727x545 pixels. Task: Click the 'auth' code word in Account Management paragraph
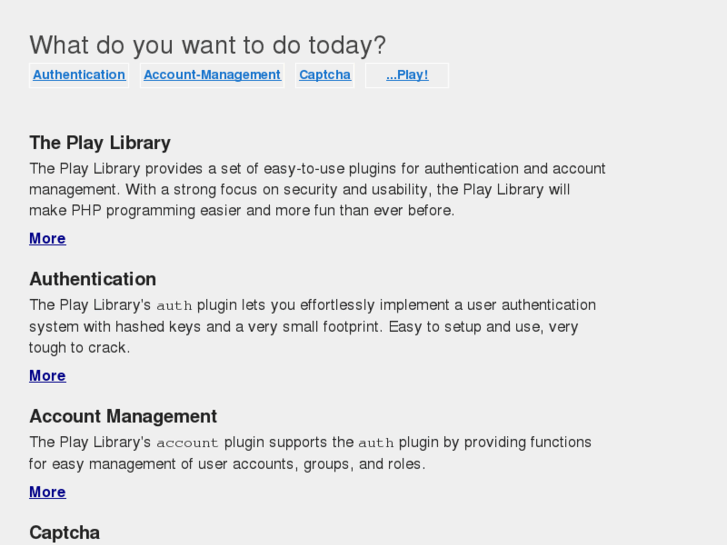376,443
